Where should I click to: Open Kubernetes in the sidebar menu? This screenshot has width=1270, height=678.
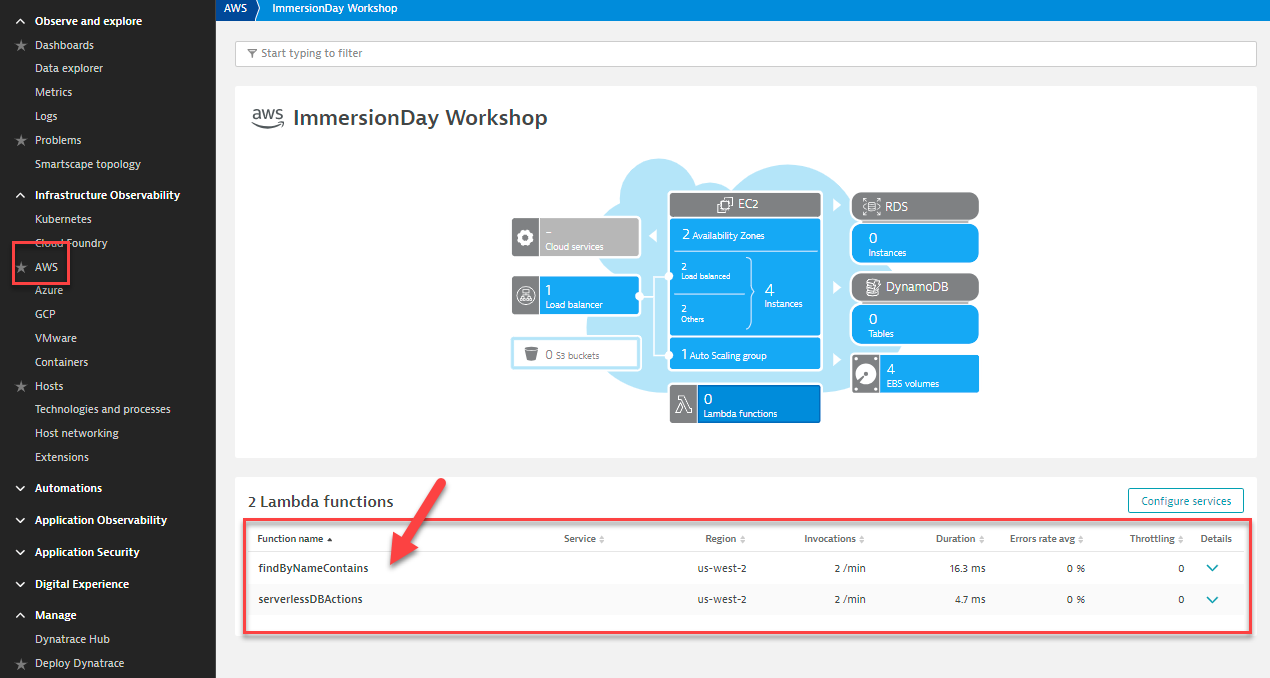(63, 219)
